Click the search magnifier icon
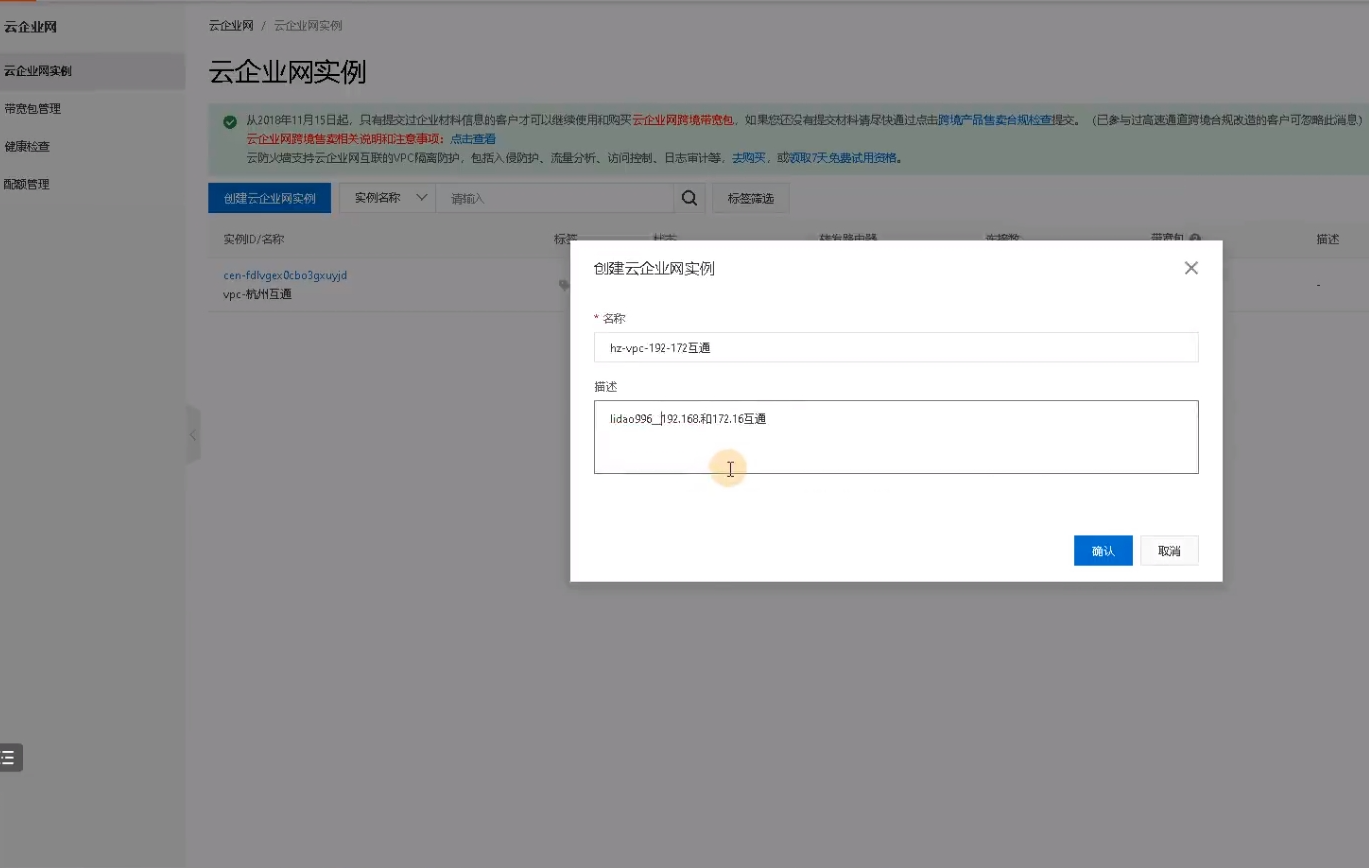Viewport: 1369px width, 868px height. tap(688, 198)
